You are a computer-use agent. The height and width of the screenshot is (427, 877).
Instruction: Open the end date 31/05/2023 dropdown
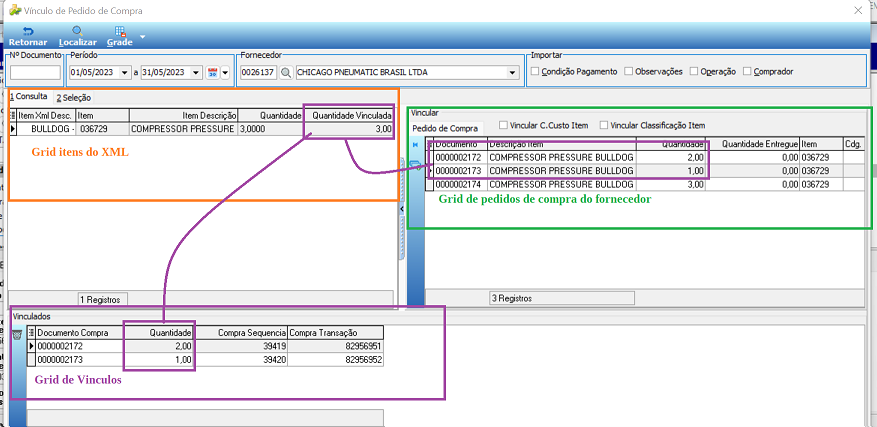click(x=196, y=72)
